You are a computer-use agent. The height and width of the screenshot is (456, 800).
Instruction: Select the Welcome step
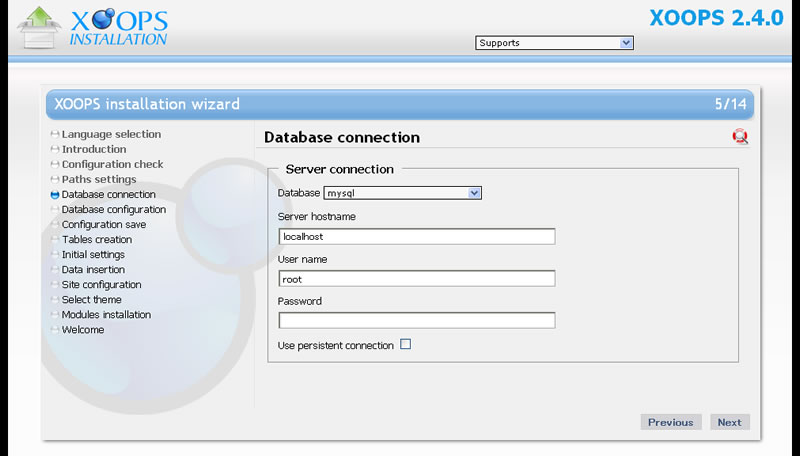pos(83,330)
